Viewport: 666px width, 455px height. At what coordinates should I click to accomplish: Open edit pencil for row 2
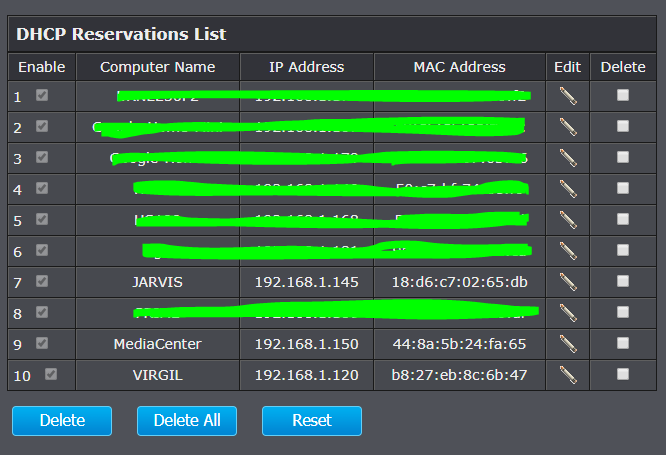(x=568, y=127)
